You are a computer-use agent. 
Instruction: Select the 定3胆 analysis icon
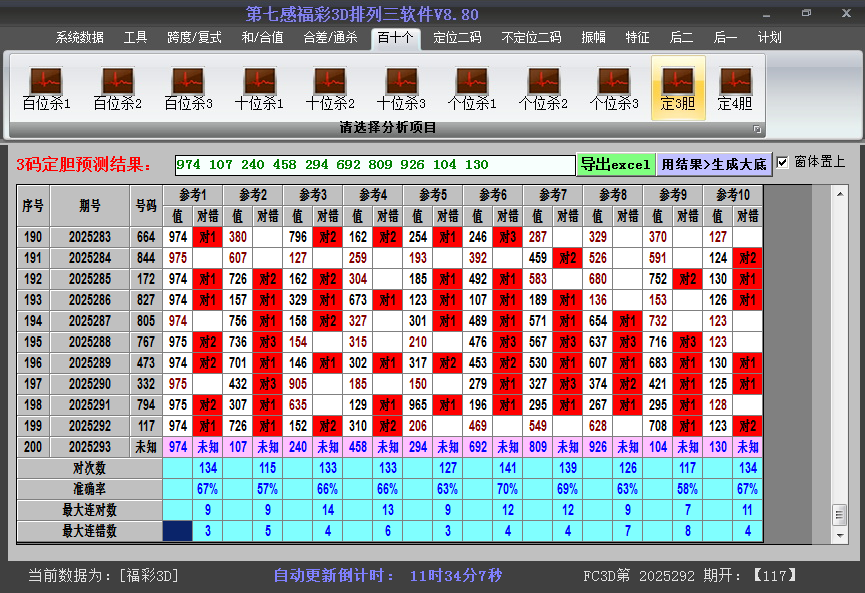(678, 88)
